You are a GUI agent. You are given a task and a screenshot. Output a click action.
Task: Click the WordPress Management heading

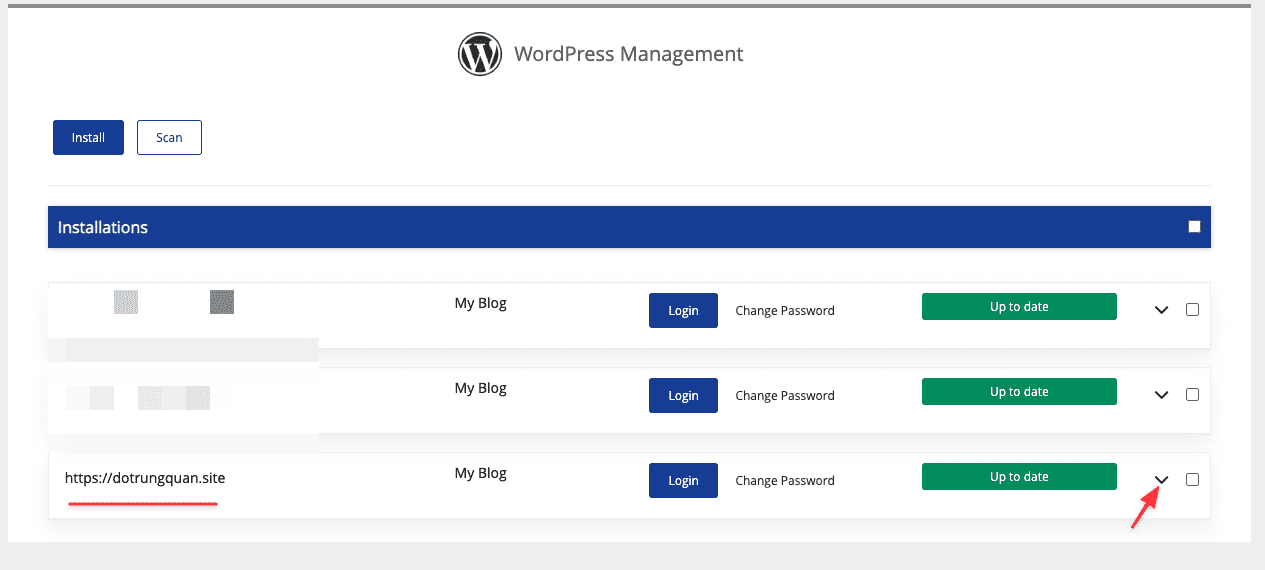629,54
